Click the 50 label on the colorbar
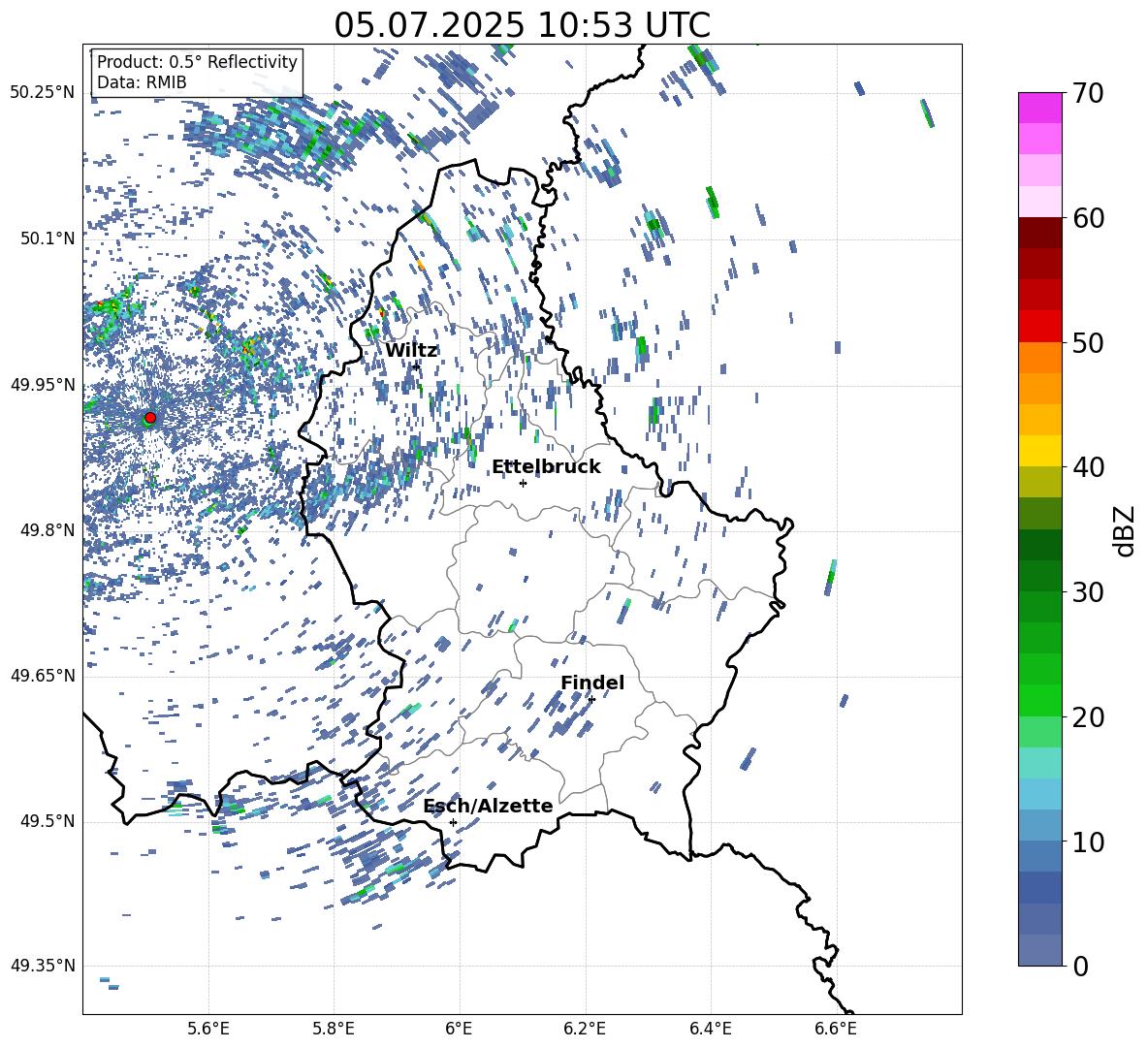The image size is (1148, 1048). point(1088,342)
